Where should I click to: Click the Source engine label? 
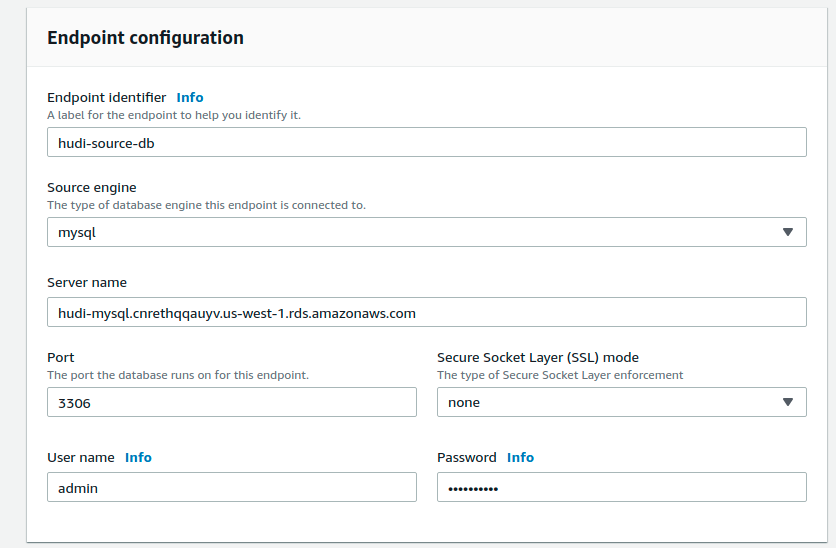point(91,187)
